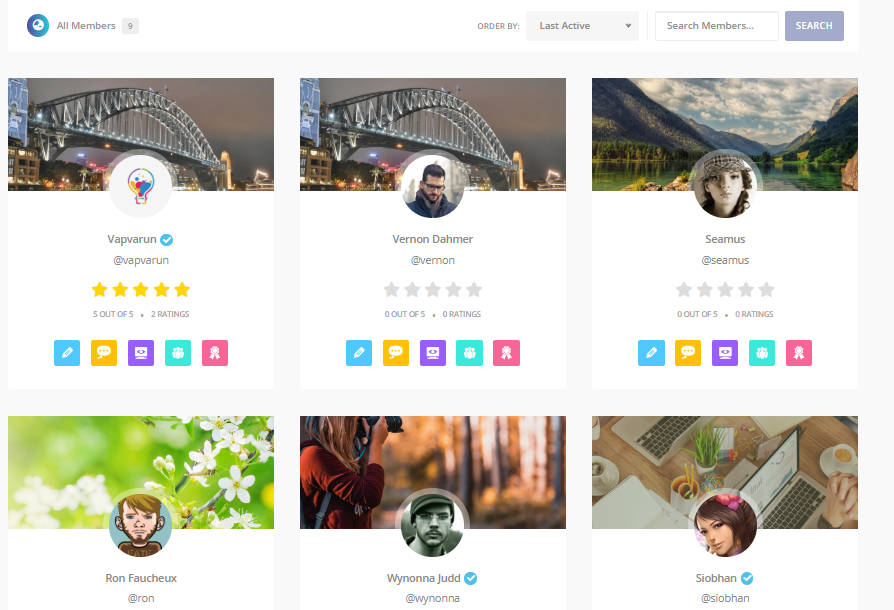Click '0 RATINGS' text under Seamus
The image size is (894, 610).
(754, 314)
